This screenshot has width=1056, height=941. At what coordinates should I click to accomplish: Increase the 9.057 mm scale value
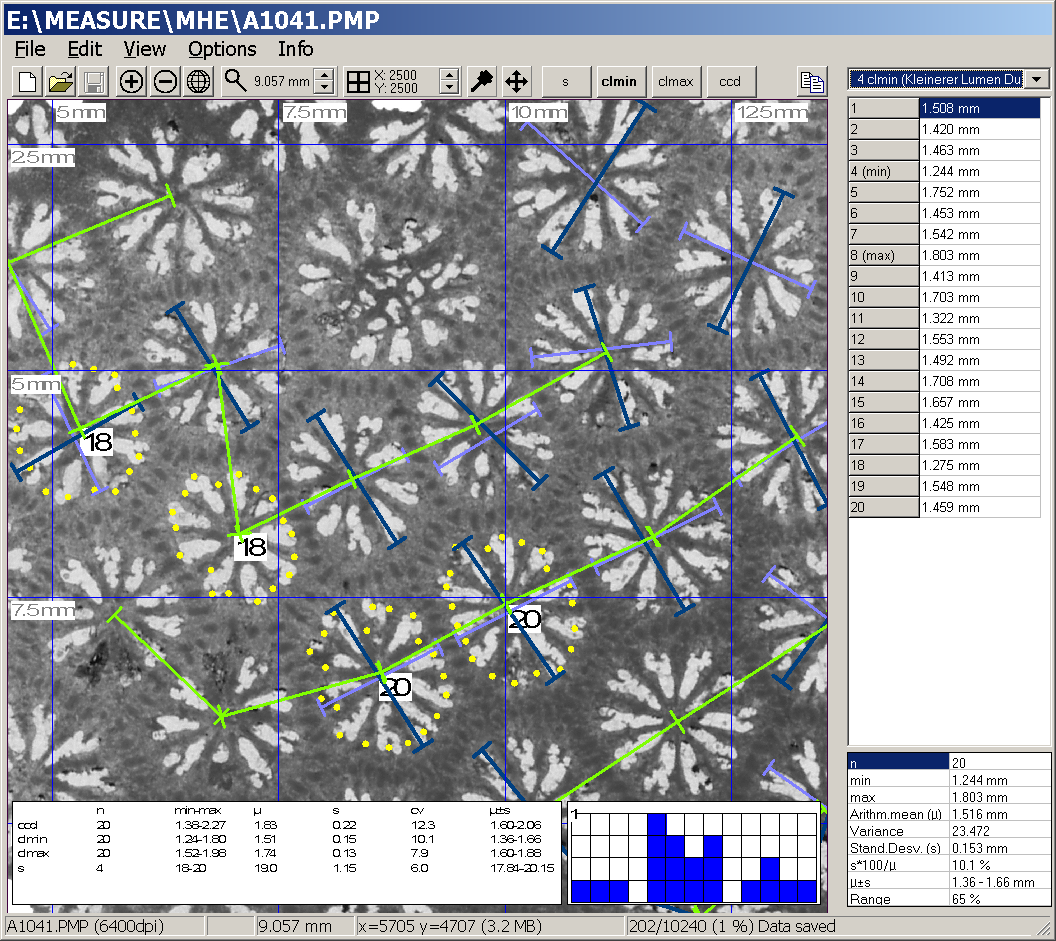click(324, 76)
